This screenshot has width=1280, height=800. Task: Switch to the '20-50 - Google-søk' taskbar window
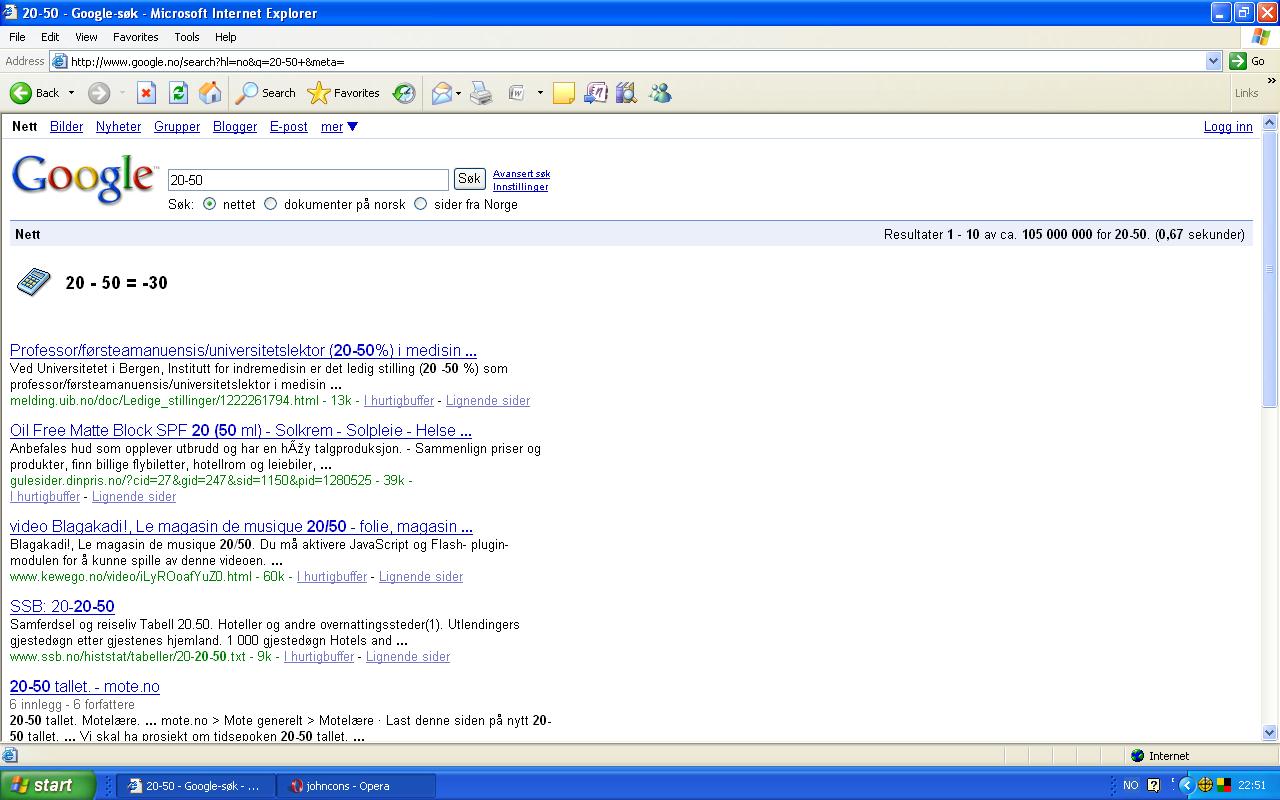point(194,786)
